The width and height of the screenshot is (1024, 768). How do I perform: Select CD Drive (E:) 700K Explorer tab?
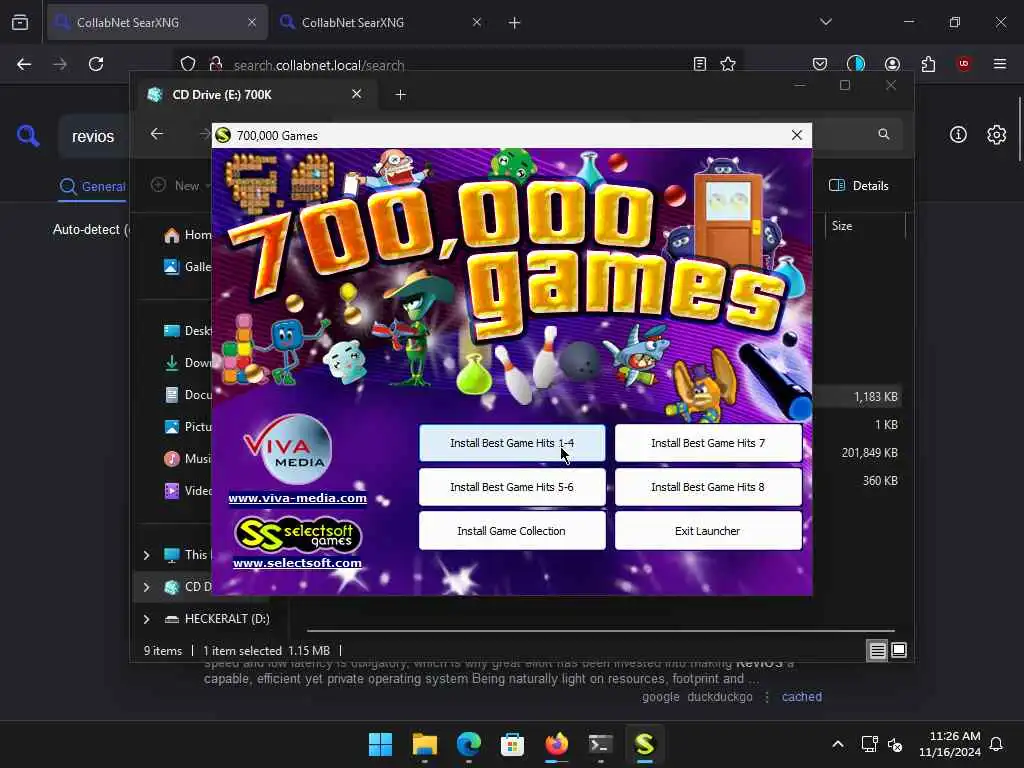point(255,95)
